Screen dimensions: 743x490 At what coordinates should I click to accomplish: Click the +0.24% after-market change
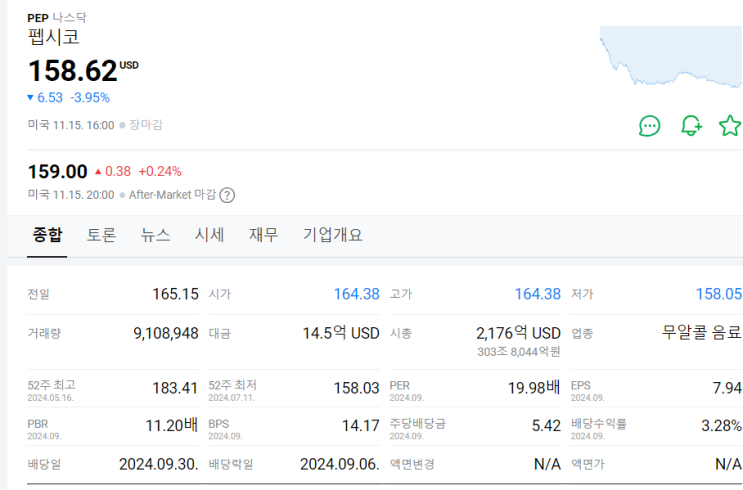(x=160, y=172)
